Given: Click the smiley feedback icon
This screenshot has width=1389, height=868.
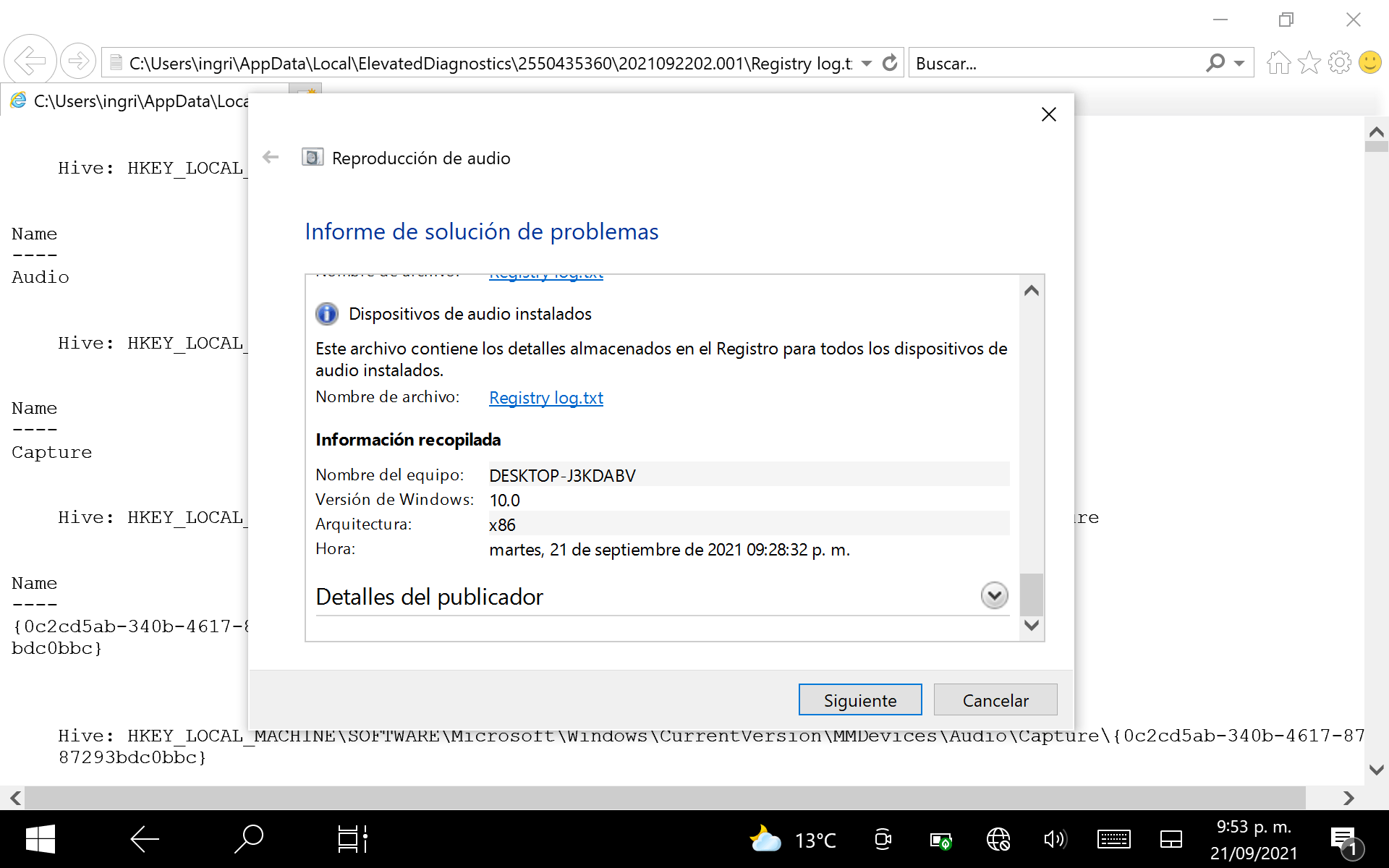Looking at the screenshot, I should click(x=1369, y=63).
